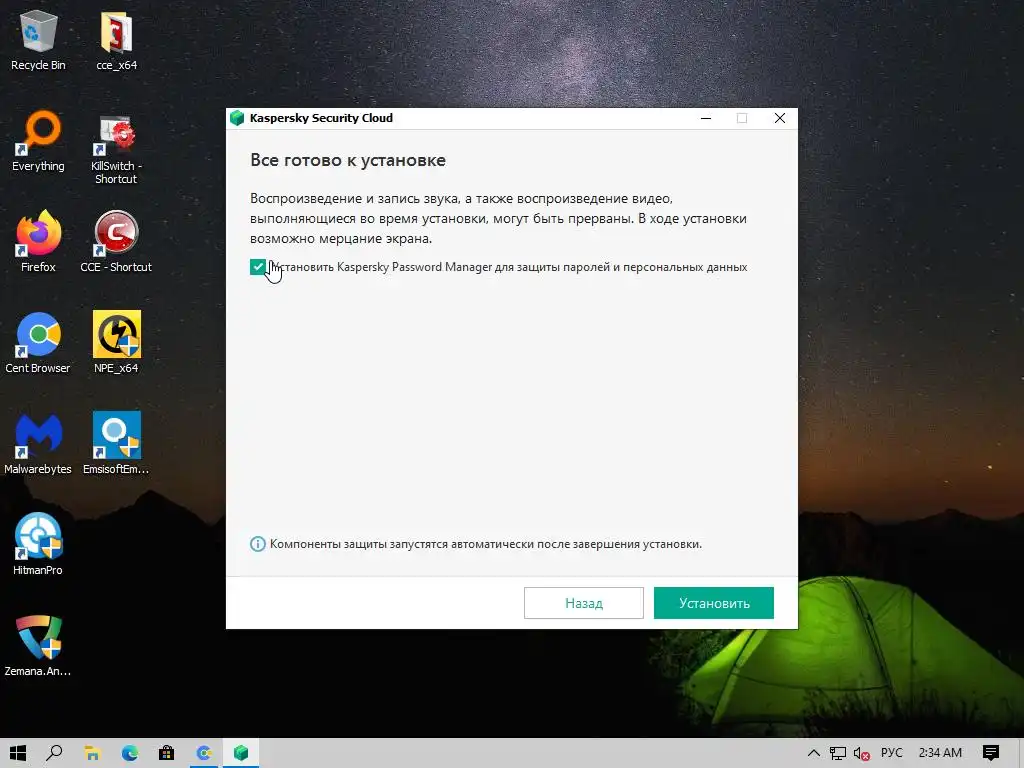Click the muted volume tray icon

pos(861,753)
